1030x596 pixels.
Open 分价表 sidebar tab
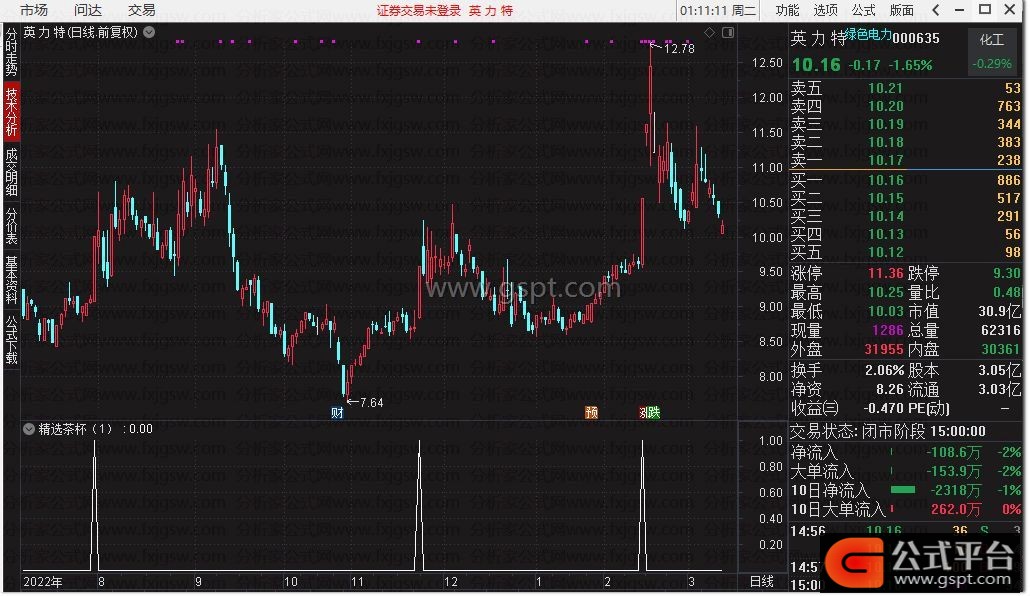pyautogui.click(x=11, y=225)
